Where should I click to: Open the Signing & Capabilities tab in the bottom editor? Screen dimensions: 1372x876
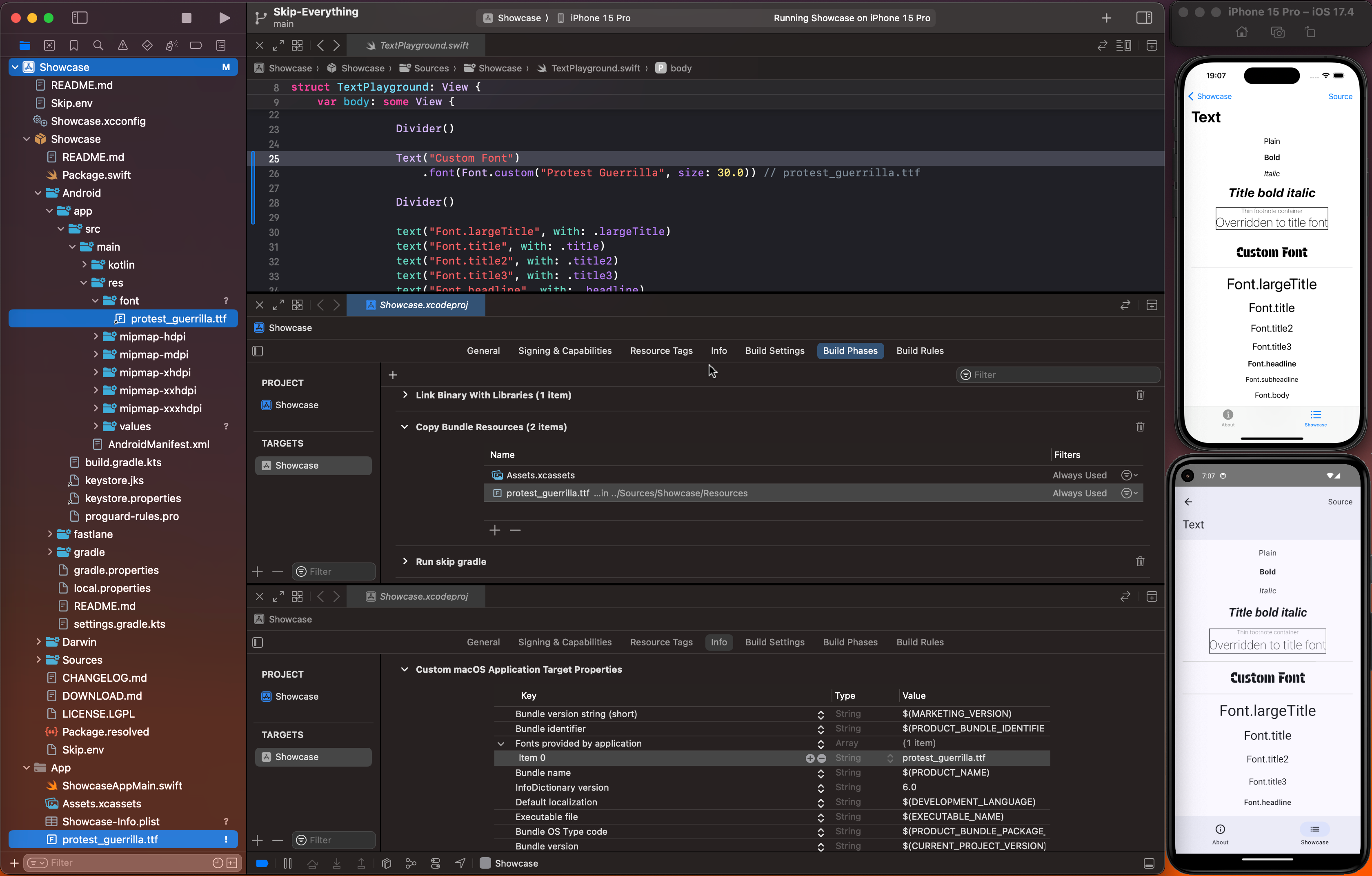[x=565, y=642]
